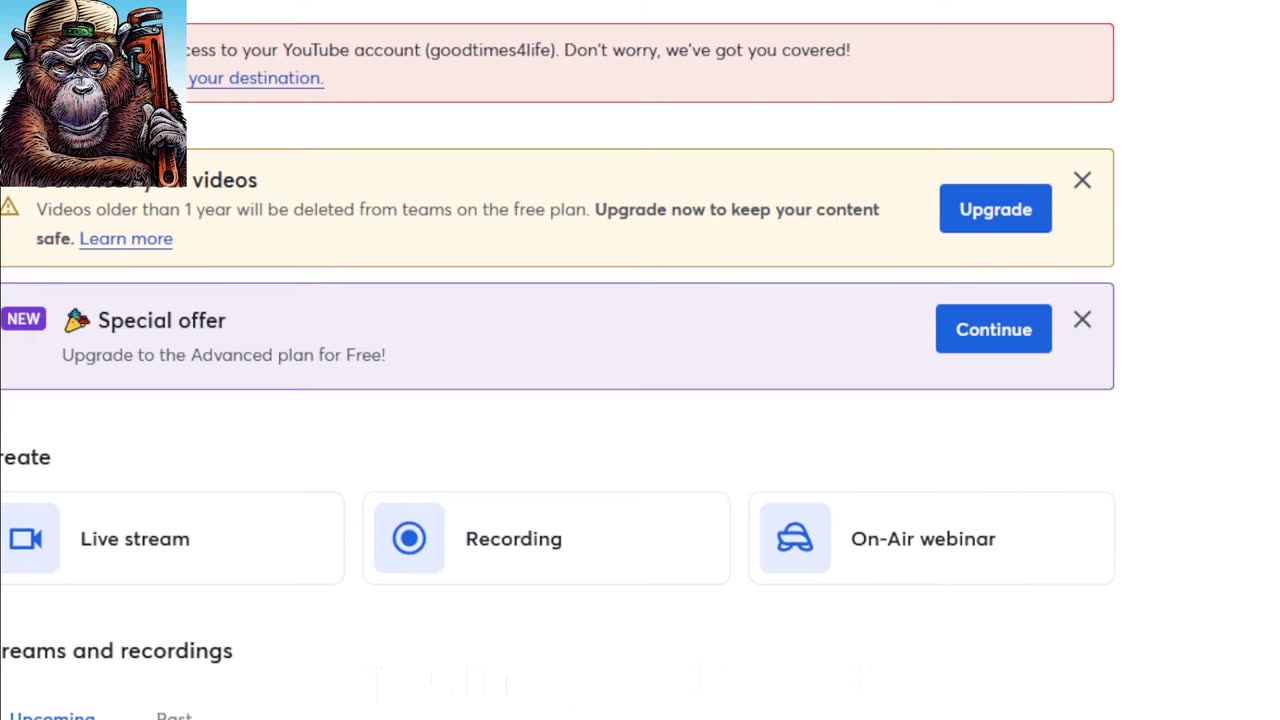Click the warning triangle icon
The width and height of the screenshot is (1280, 720).
pyautogui.click(x=10, y=207)
